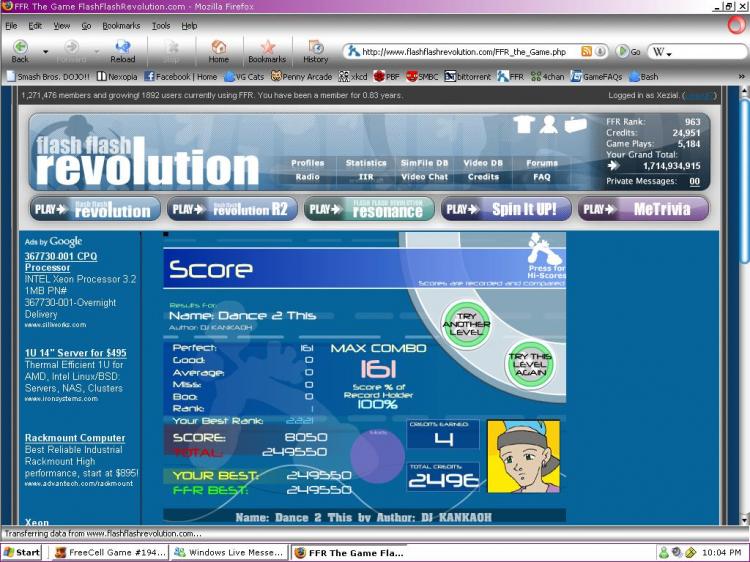
Task: Expand the search engine dropdown next to W
Action: (669, 54)
